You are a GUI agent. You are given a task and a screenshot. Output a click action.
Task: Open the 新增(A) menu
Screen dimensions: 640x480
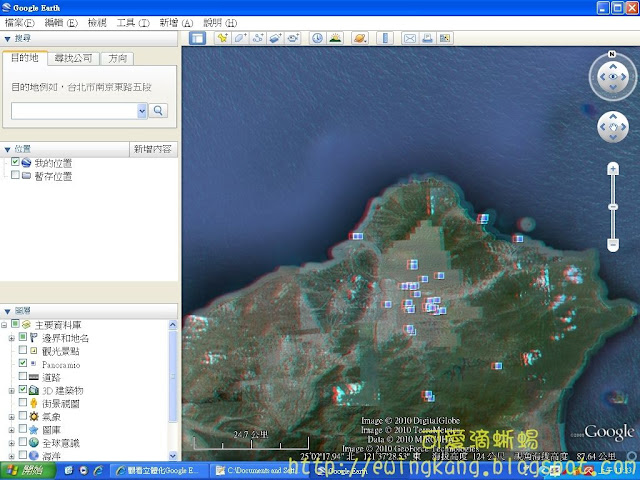click(176, 23)
